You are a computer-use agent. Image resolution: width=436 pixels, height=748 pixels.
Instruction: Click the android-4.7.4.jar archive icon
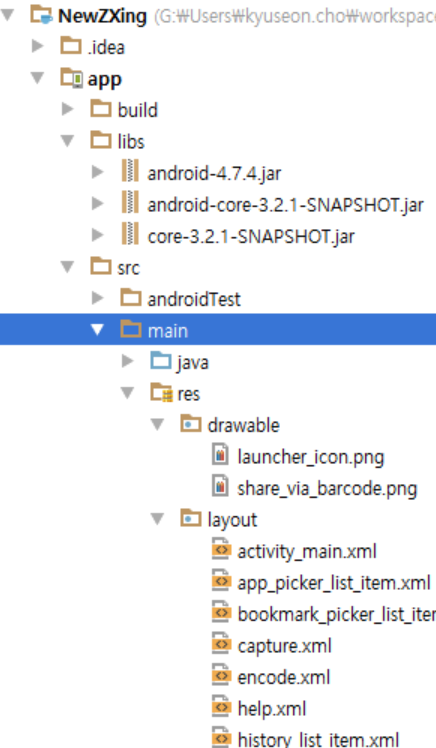[x=130, y=171]
